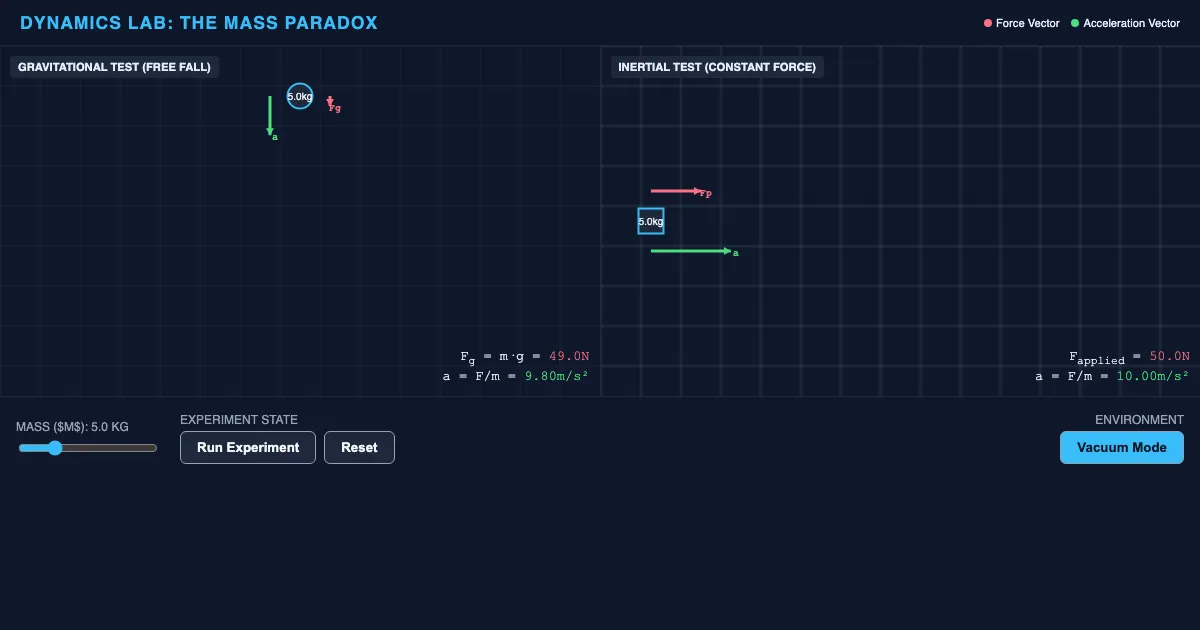Screen dimensions: 1200x630
Task: Click the 5.0kg free-fall ball
Action: [x=300, y=97]
